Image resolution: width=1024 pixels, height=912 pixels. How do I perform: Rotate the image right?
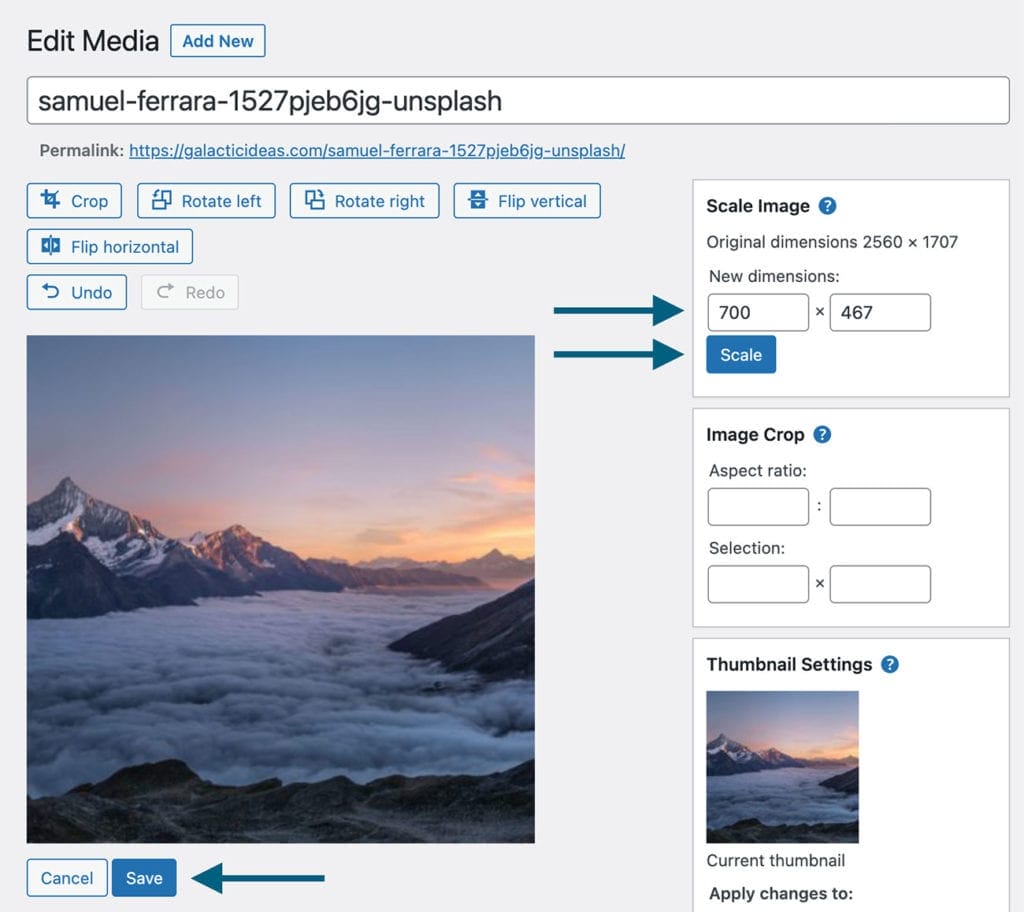pos(364,200)
